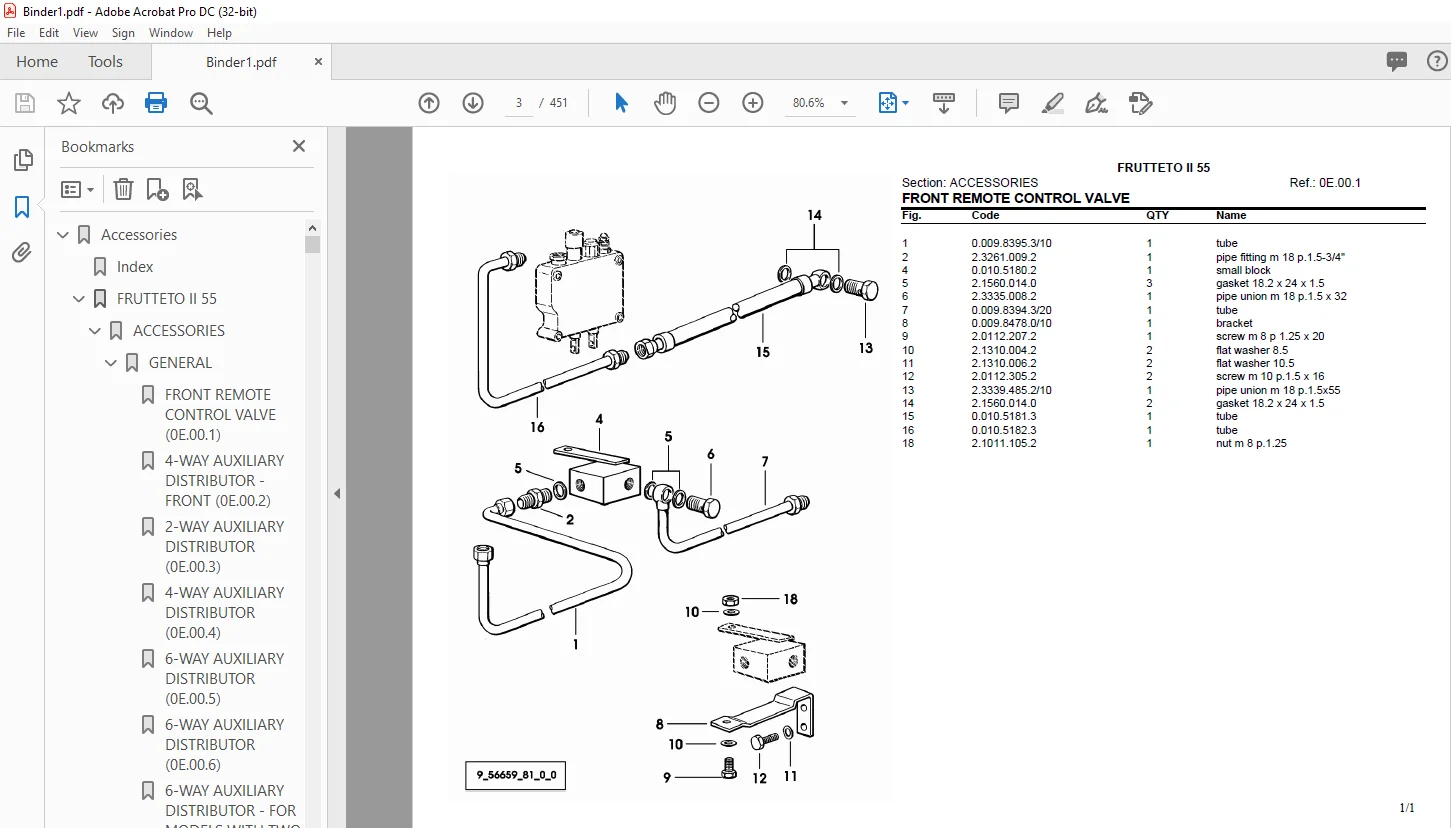1451x828 pixels.
Task: Click the find bookmark icon
Action: 192,189
